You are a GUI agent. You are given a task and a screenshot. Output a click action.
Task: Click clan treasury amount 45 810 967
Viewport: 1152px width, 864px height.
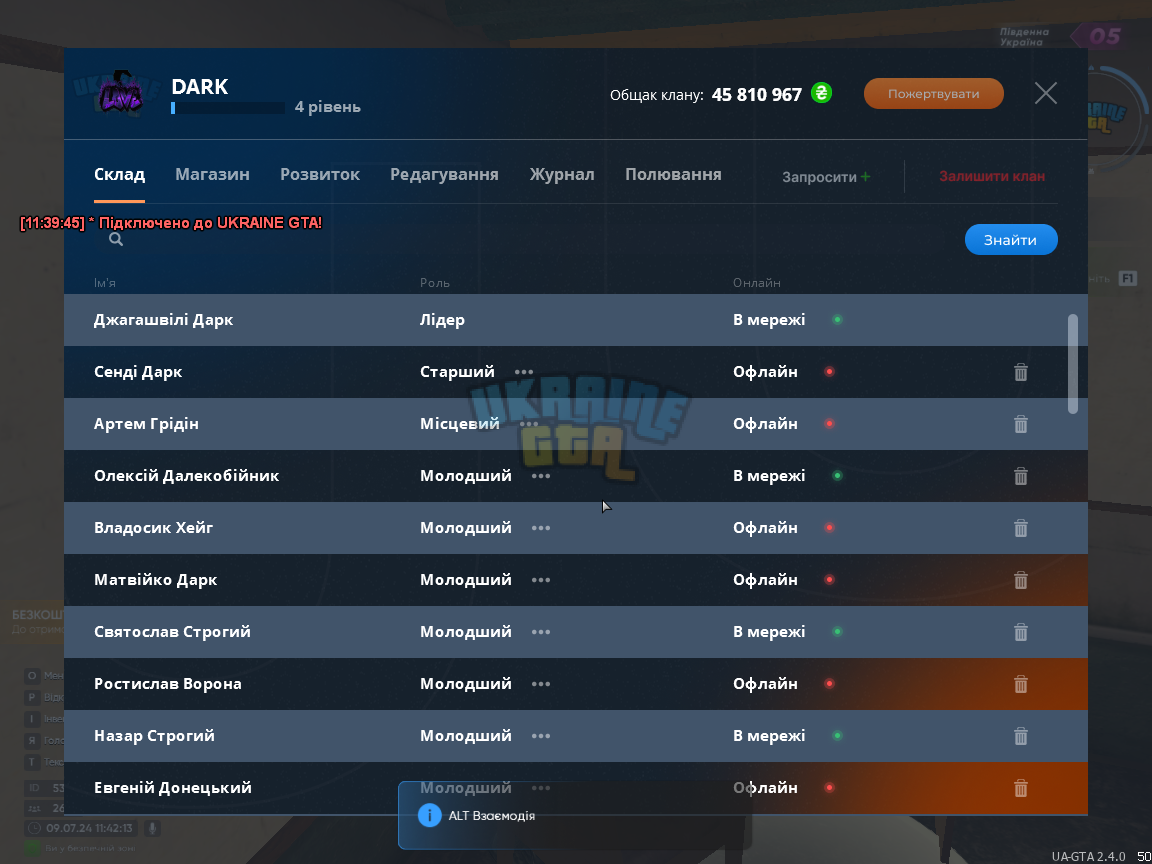(x=757, y=95)
